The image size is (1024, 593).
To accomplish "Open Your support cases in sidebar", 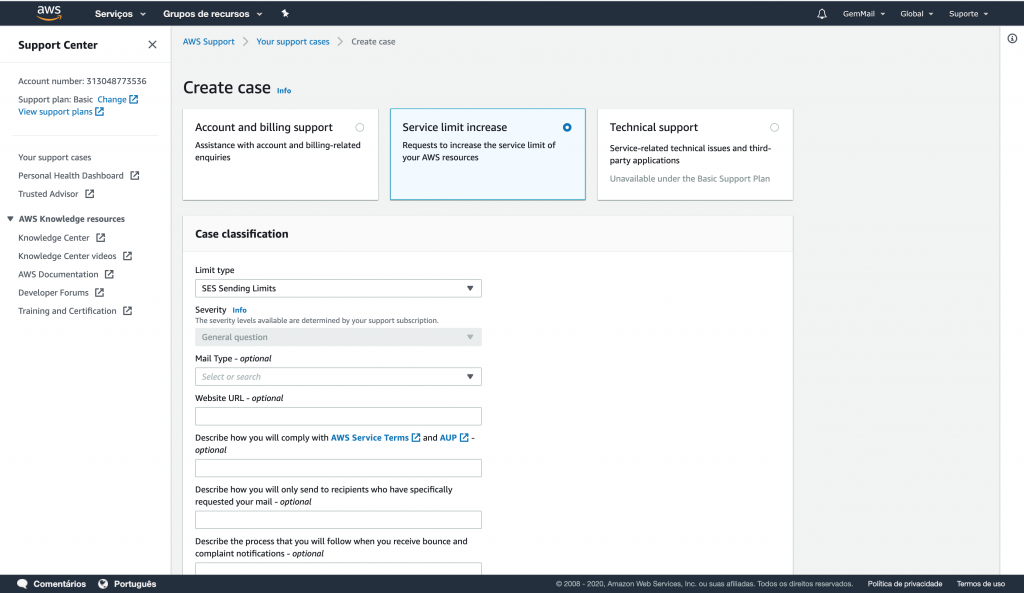I will [x=55, y=157].
